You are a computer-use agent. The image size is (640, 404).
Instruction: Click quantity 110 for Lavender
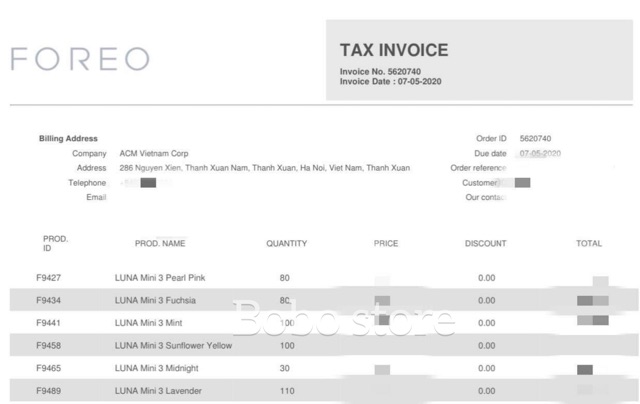click(x=287, y=391)
